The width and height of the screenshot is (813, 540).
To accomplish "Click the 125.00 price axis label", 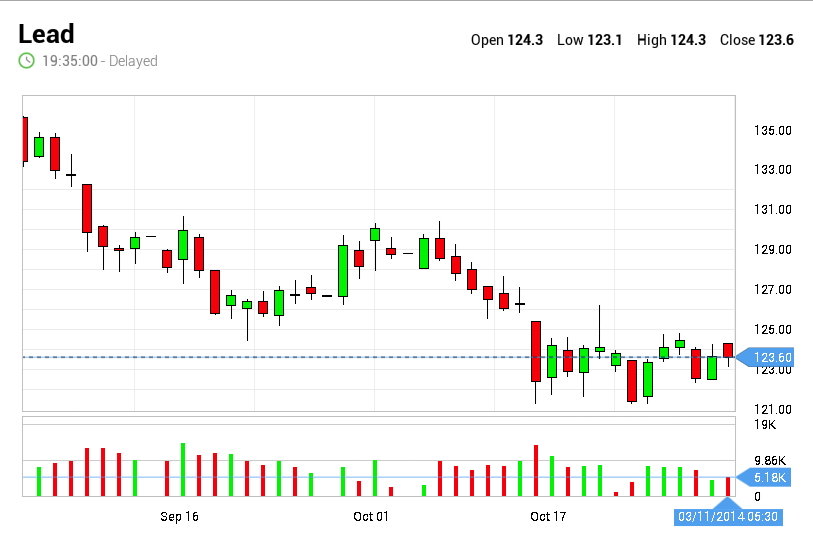I will pyautogui.click(x=773, y=329).
